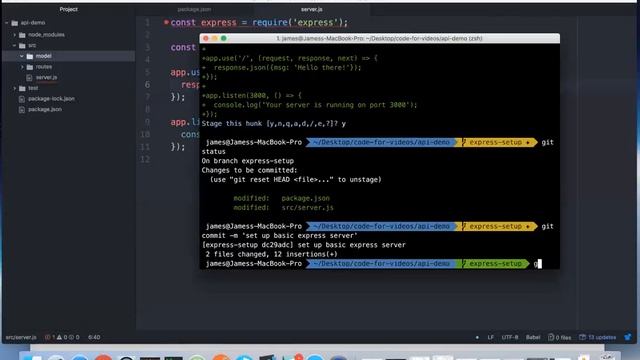This screenshot has height=360, width=640.
Task: Click the small dot indicator before LF
Action: coord(477,337)
